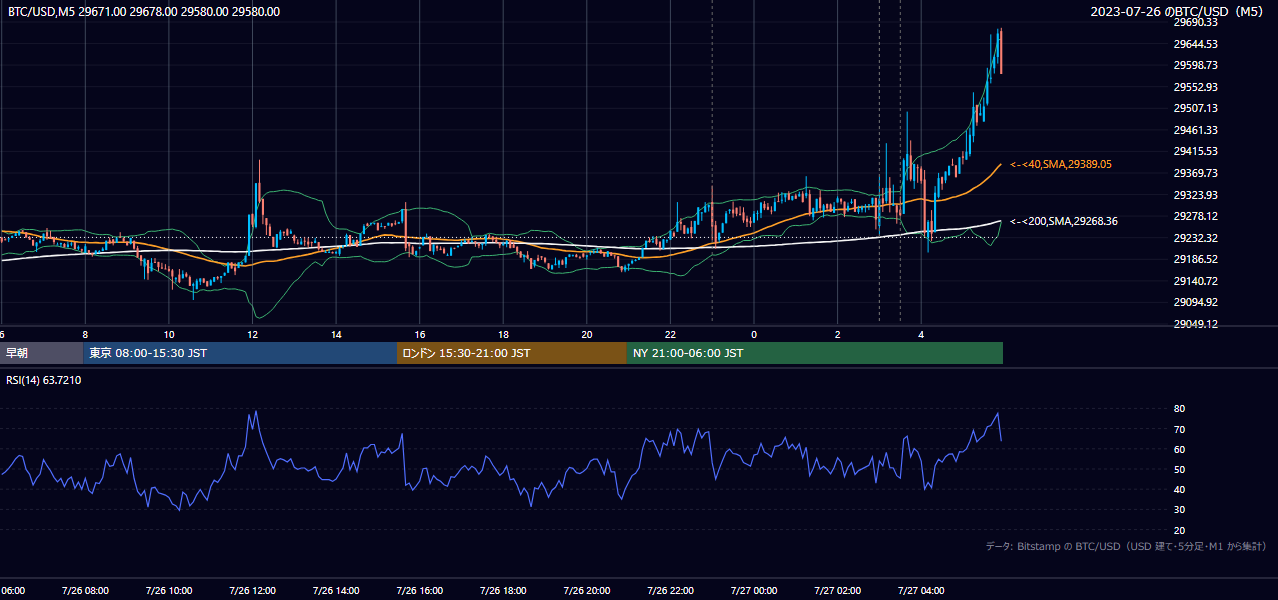Click the RSI axis level 80

[x=1179, y=409]
